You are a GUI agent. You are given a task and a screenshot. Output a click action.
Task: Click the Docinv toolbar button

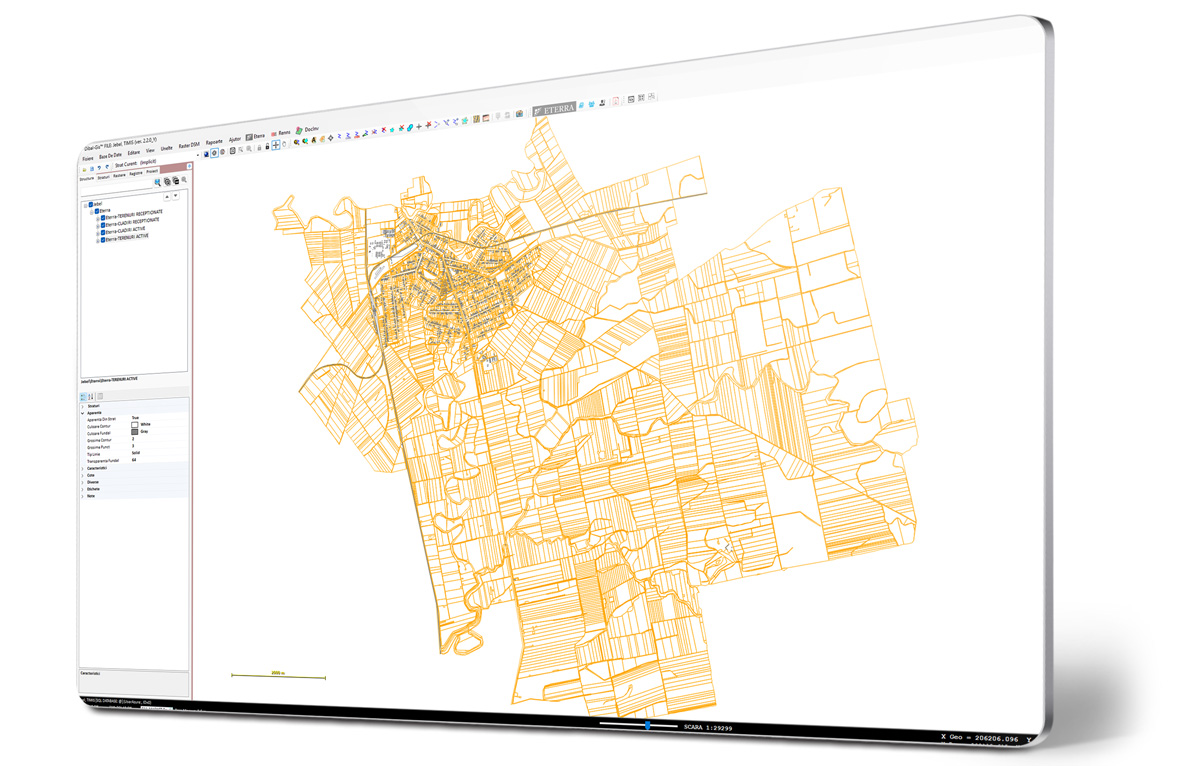tap(306, 128)
